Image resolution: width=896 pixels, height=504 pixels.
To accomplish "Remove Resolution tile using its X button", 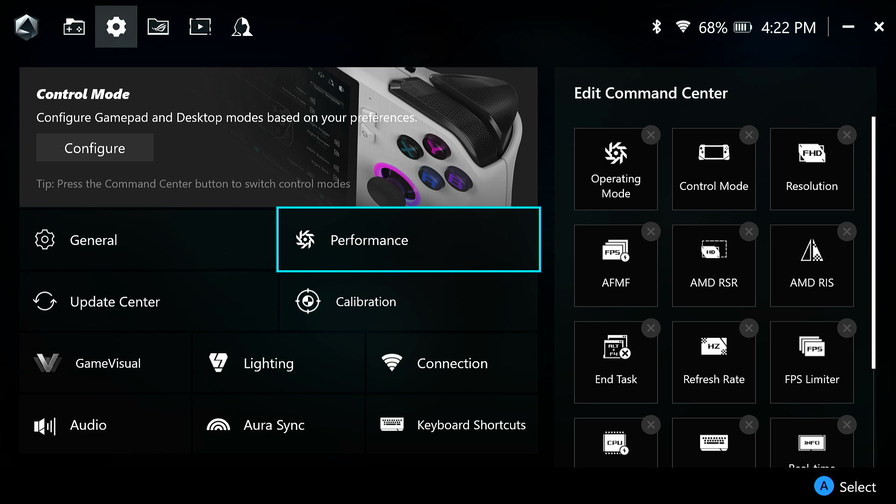I will click(847, 135).
